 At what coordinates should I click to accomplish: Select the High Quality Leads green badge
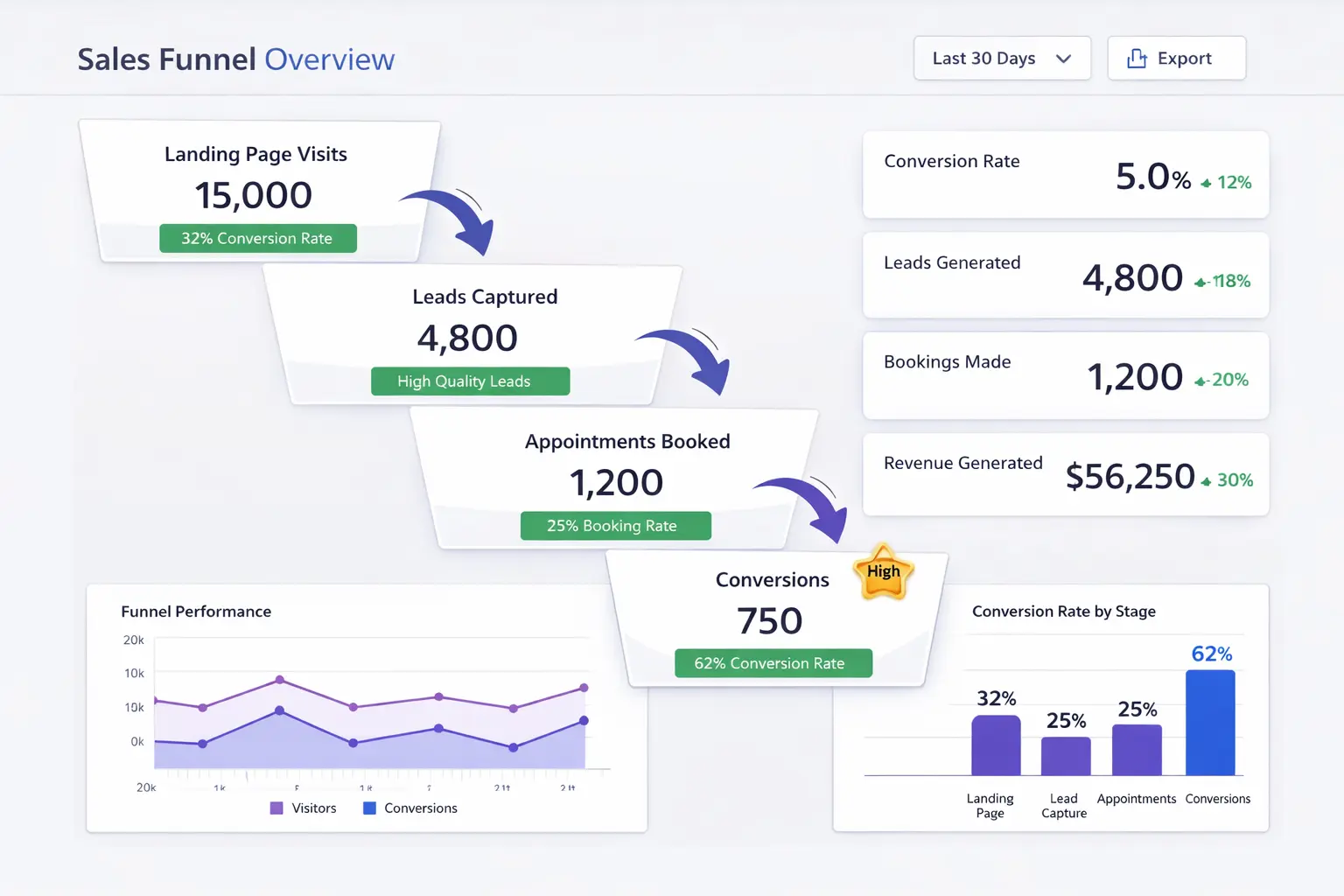point(470,381)
